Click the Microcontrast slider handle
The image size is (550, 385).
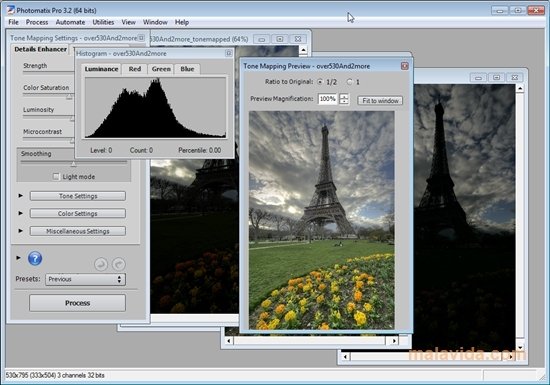pyautogui.click(x=72, y=141)
